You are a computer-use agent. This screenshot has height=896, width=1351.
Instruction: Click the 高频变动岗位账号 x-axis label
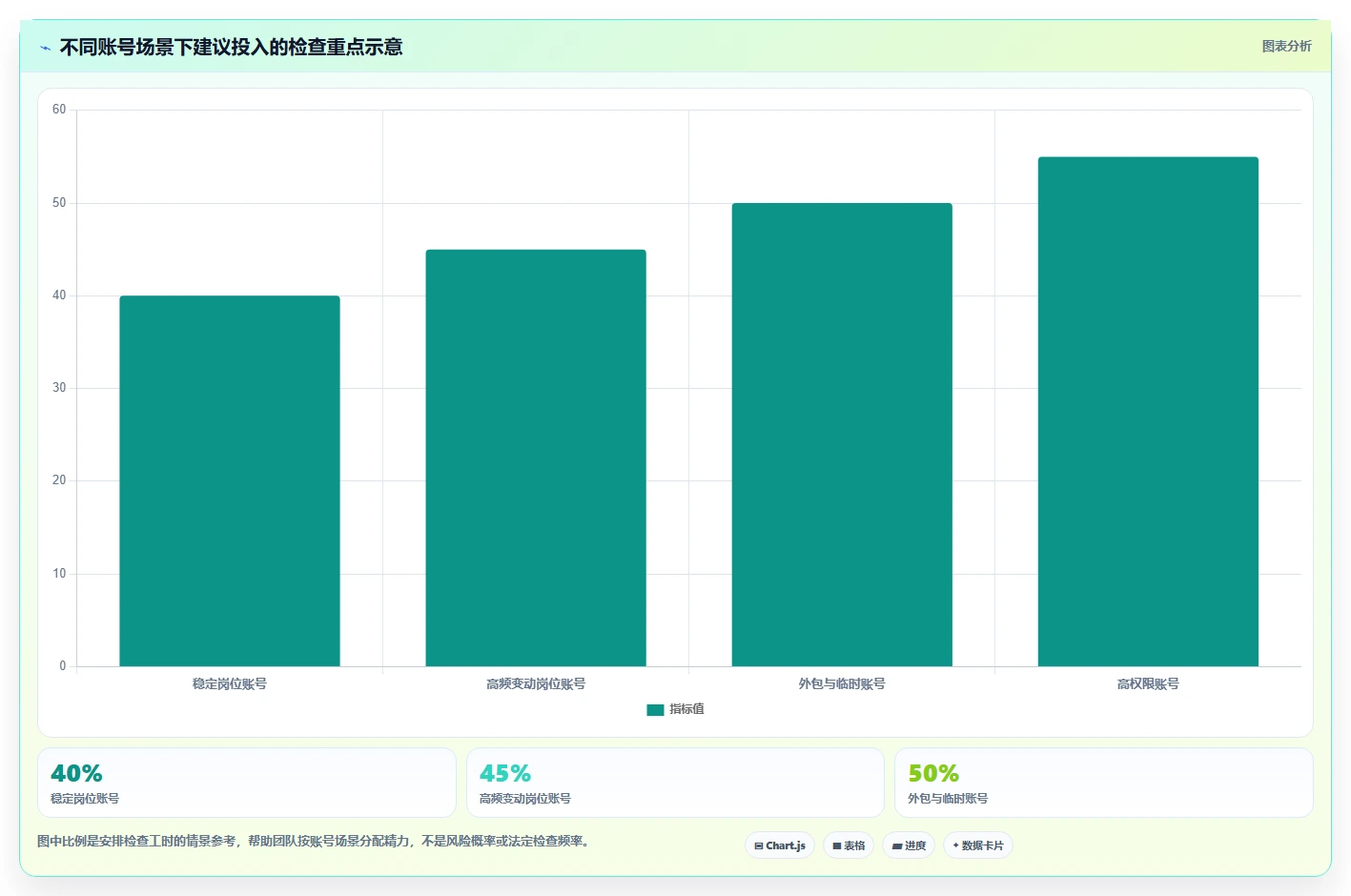click(x=536, y=683)
